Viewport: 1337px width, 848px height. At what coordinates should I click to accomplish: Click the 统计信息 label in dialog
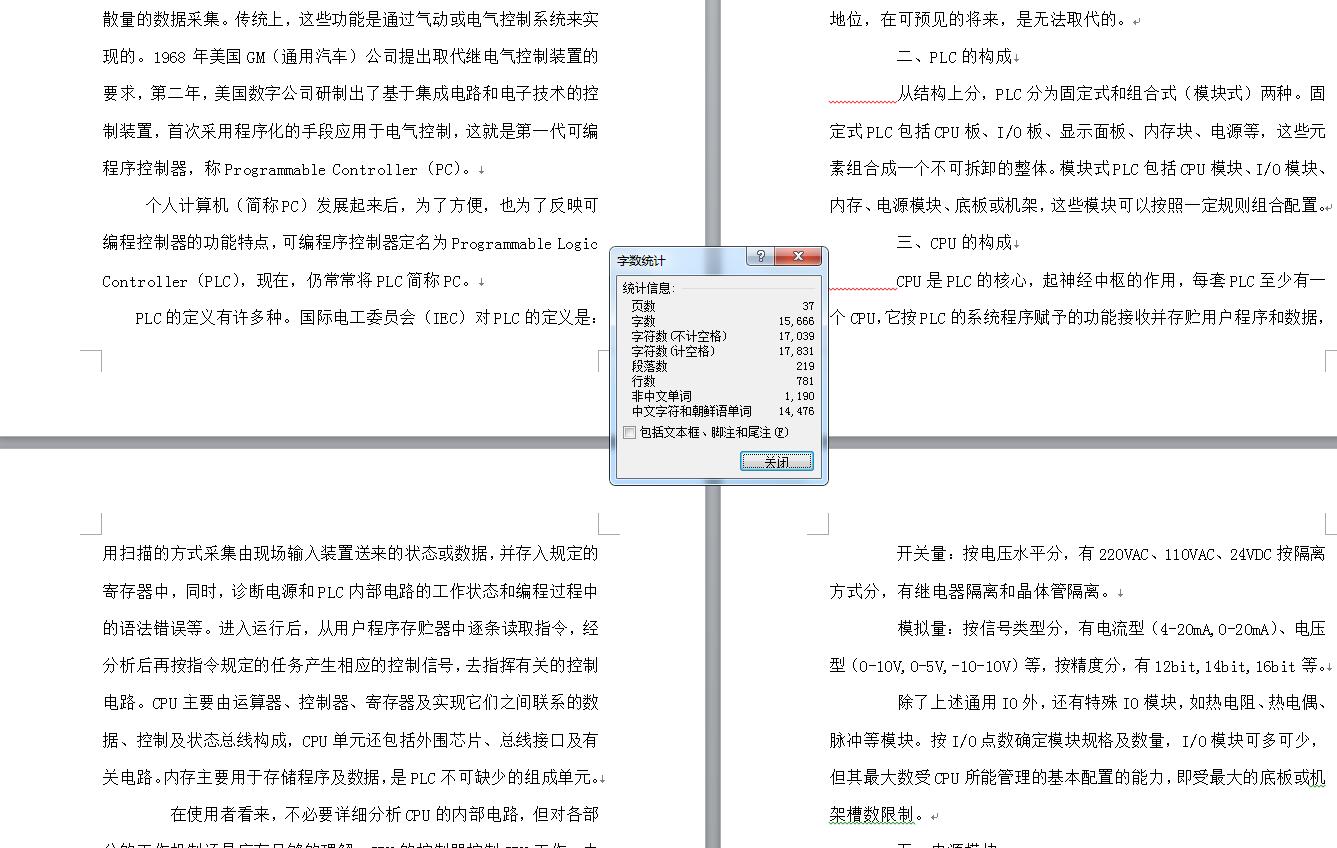click(648, 288)
